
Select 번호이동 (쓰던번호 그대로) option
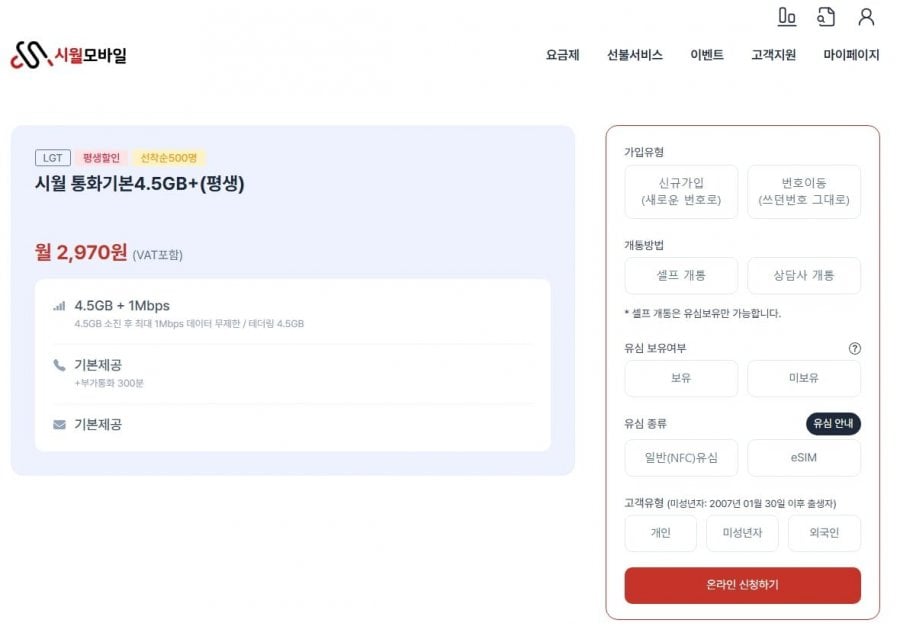804,192
